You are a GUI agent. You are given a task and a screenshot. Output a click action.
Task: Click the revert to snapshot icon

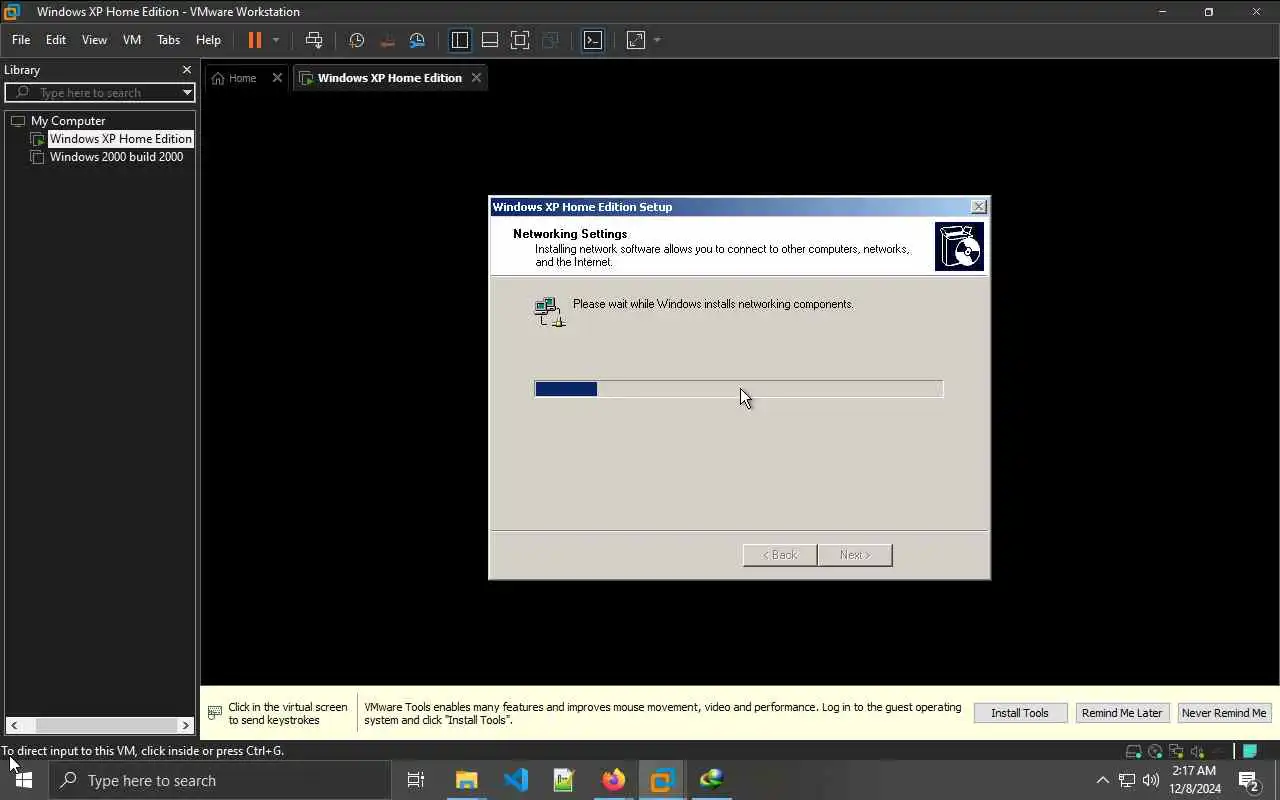click(x=387, y=40)
